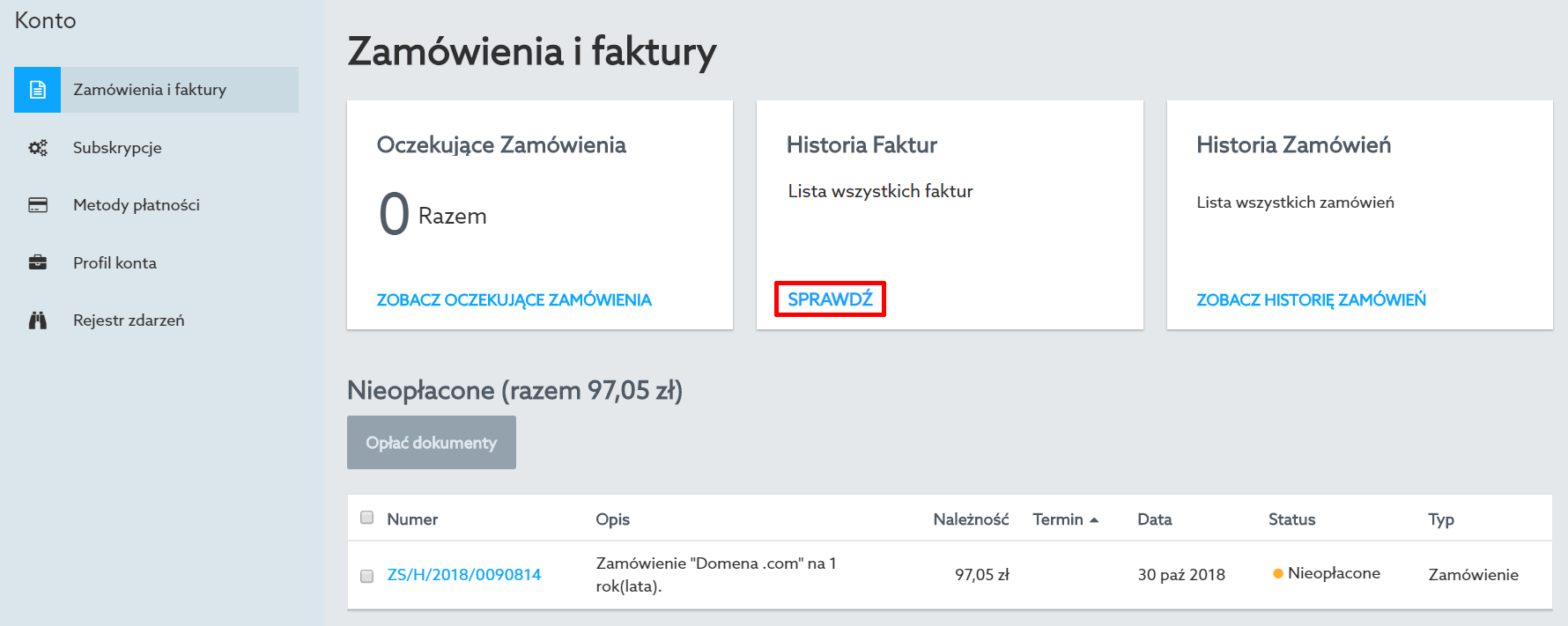
Task: Click SPRAWDŹ link under Historia Faktur
Action: [830, 299]
